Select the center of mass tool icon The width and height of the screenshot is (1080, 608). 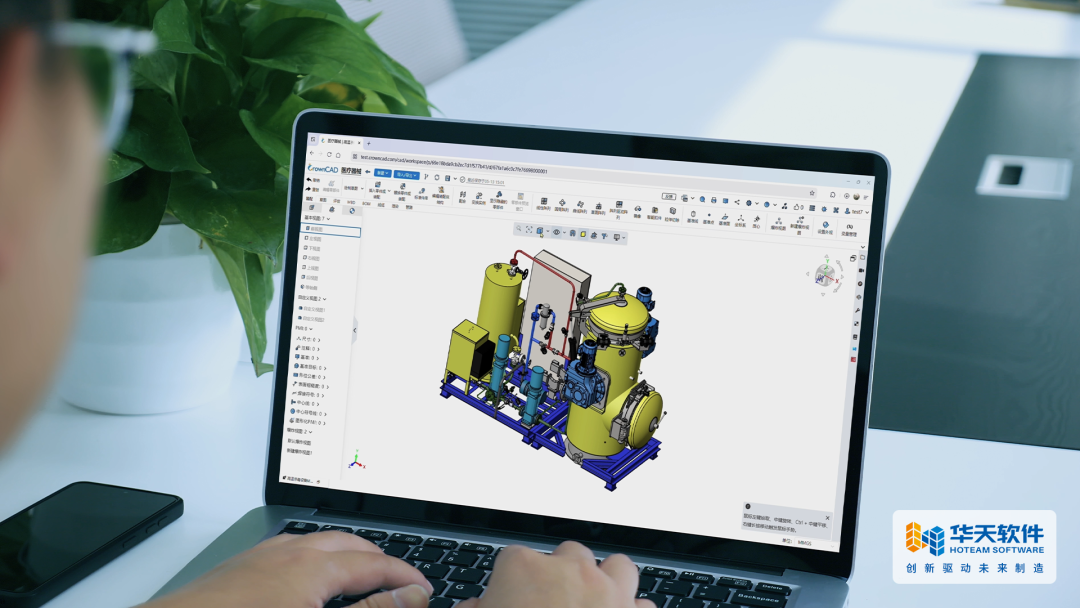[756, 219]
